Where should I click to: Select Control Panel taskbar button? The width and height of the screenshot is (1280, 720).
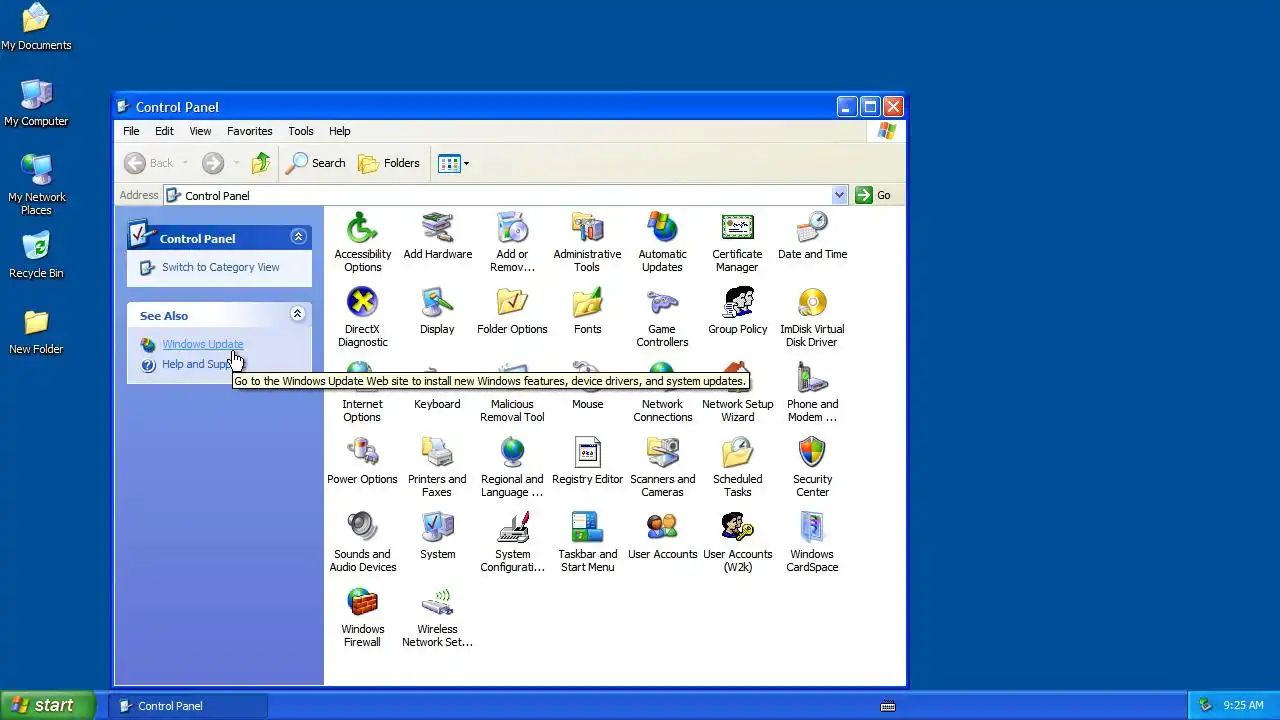point(188,705)
